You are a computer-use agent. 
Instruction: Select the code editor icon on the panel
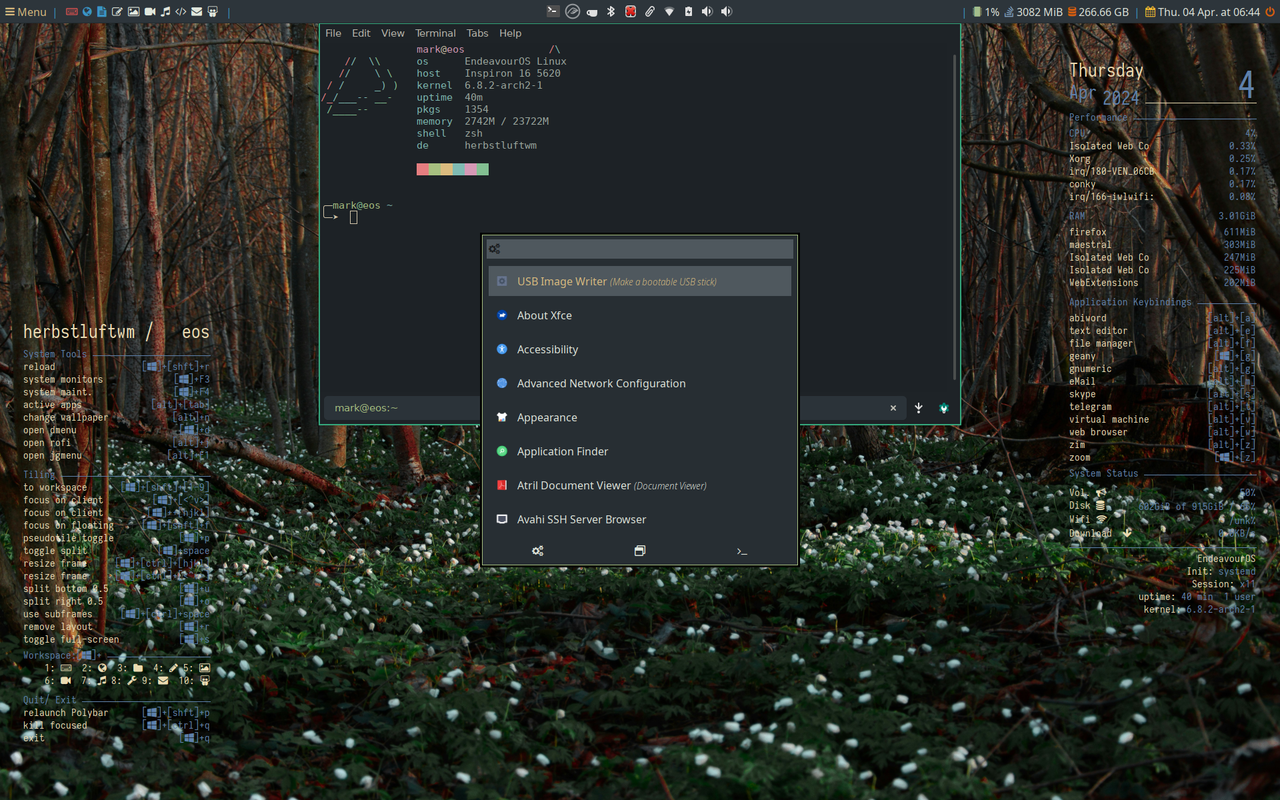181,11
